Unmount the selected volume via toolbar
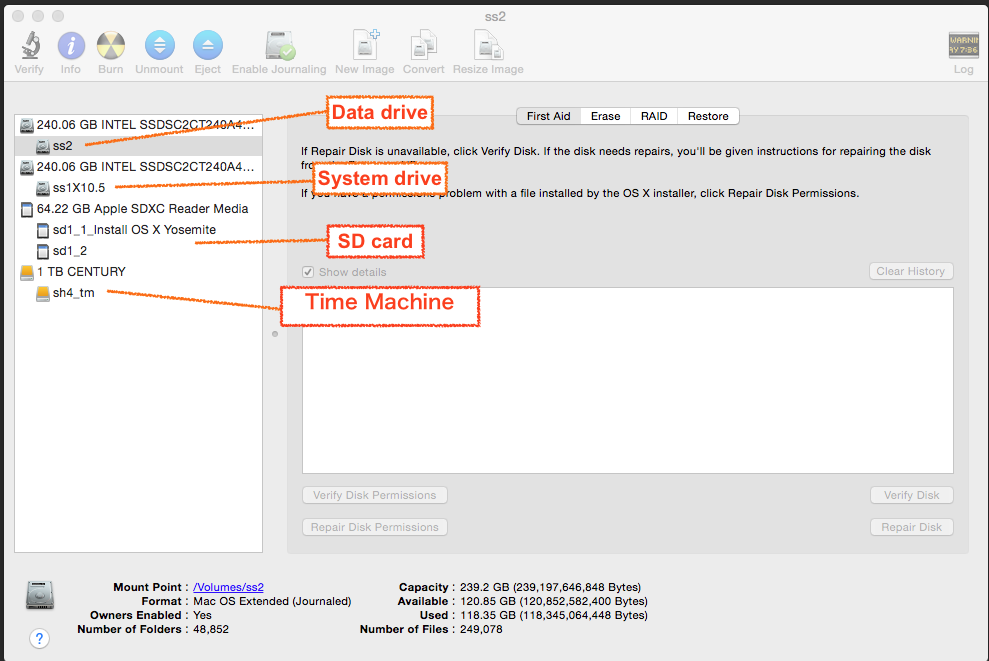Viewport: 989px width, 661px height. [159, 46]
